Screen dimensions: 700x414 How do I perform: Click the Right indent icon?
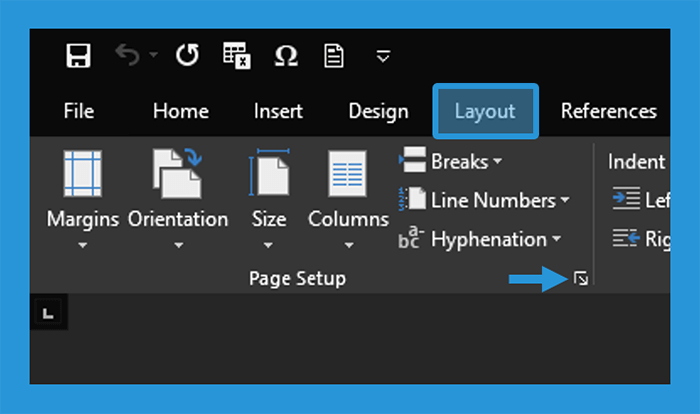626,238
